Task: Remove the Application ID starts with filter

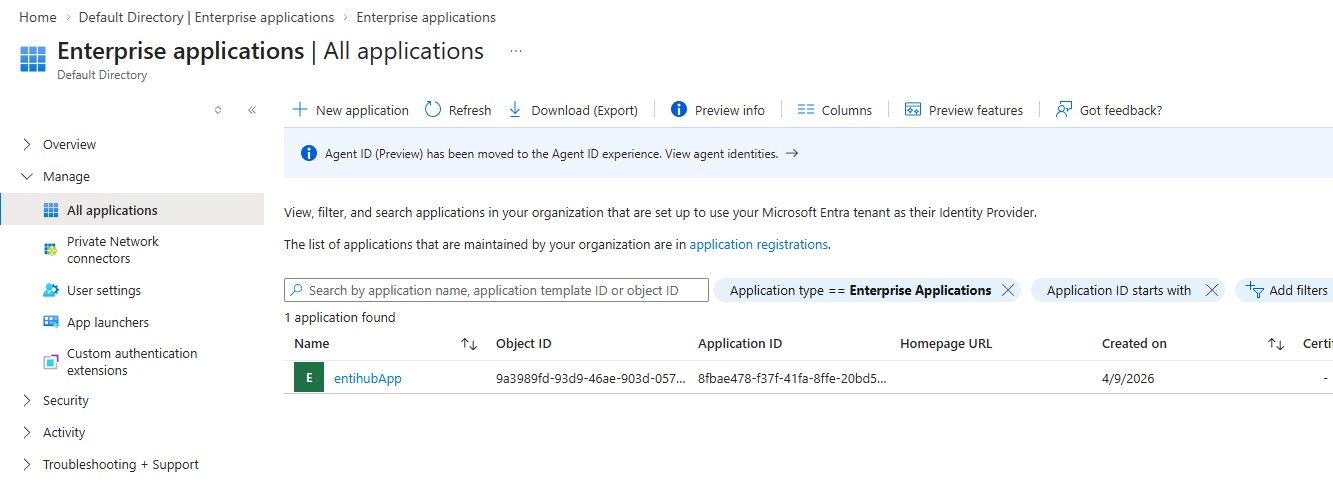Action: [x=1212, y=290]
